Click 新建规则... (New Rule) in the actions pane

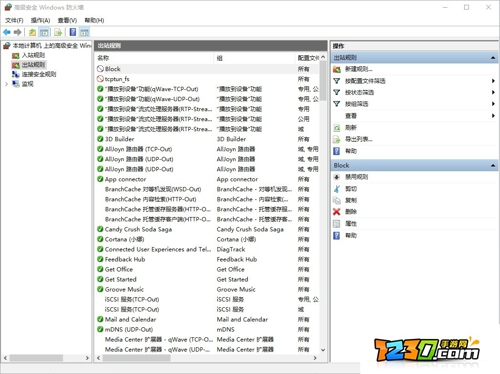click(359, 69)
